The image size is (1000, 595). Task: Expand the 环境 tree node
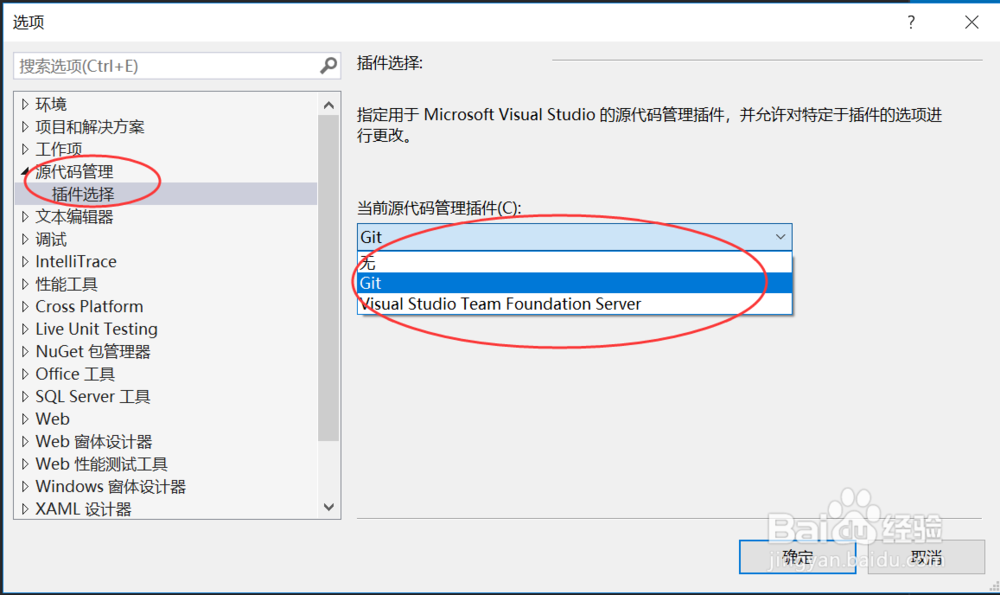25,104
